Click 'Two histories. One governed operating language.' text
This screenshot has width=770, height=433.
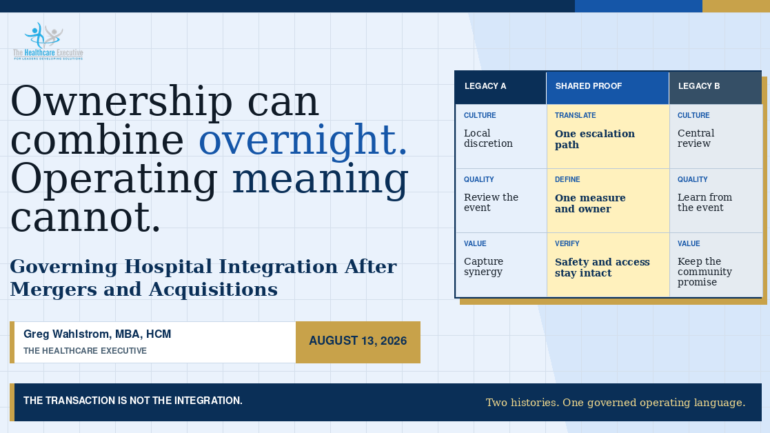tap(615, 403)
